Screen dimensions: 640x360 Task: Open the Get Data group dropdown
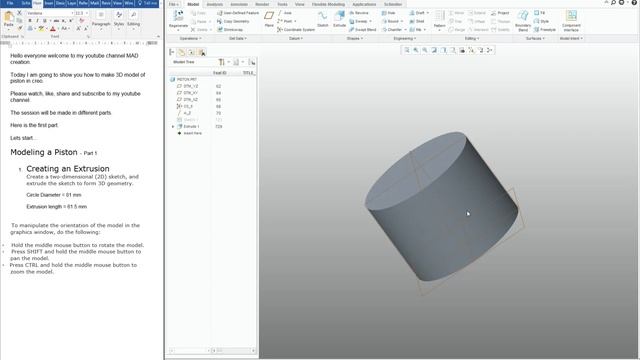[x=238, y=38]
